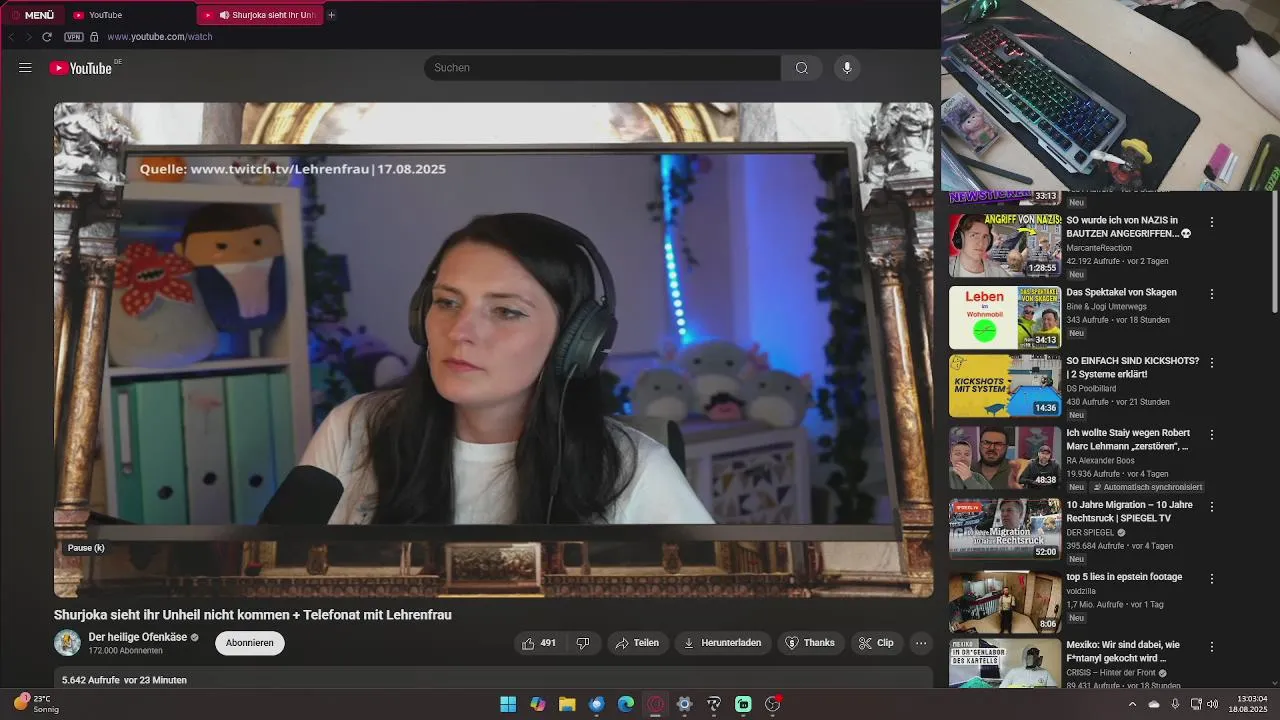
Task: Open Das Spektakel von Skagen video title
Action: (1121, 292)
